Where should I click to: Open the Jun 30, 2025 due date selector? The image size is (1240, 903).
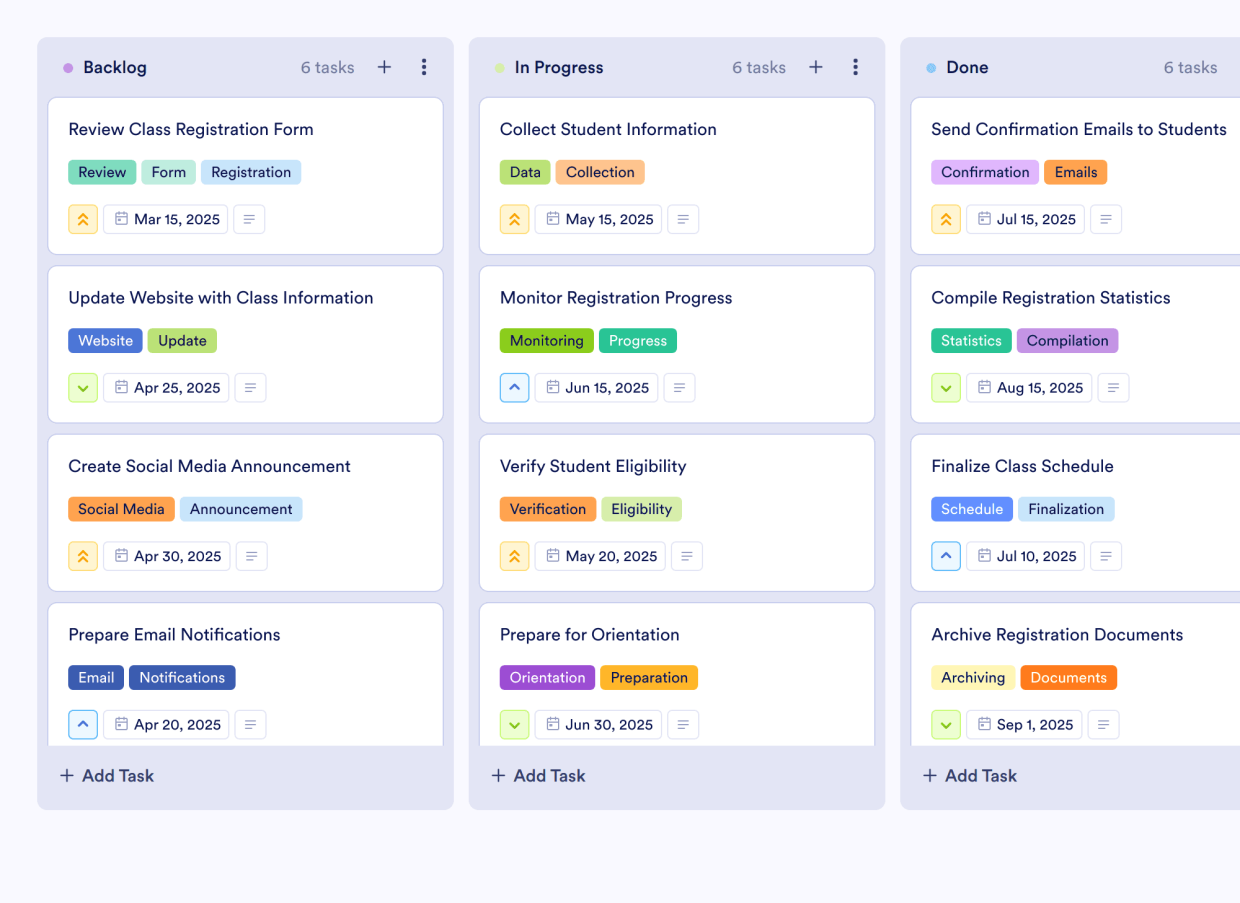597,724
